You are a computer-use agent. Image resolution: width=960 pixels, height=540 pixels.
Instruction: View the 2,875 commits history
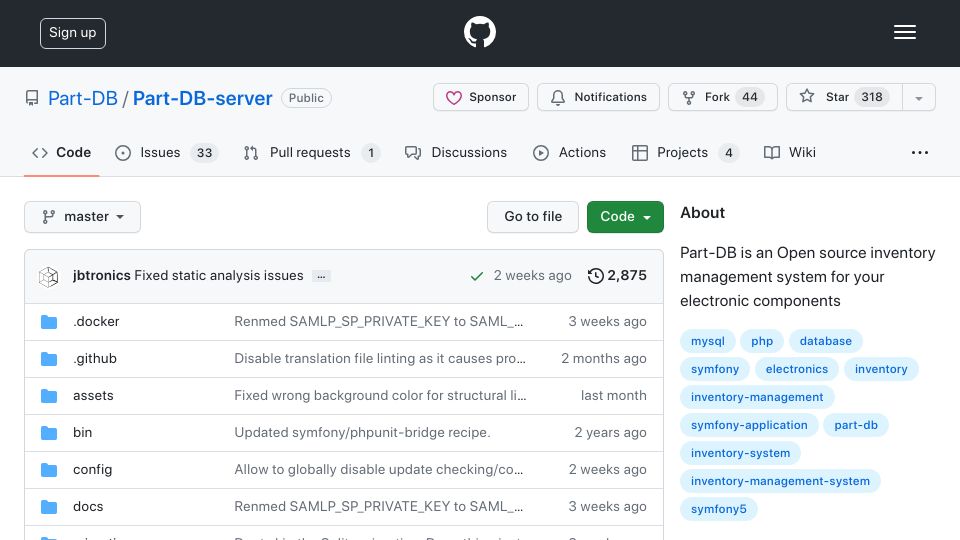pyautogui.click(x=617, y=276)
